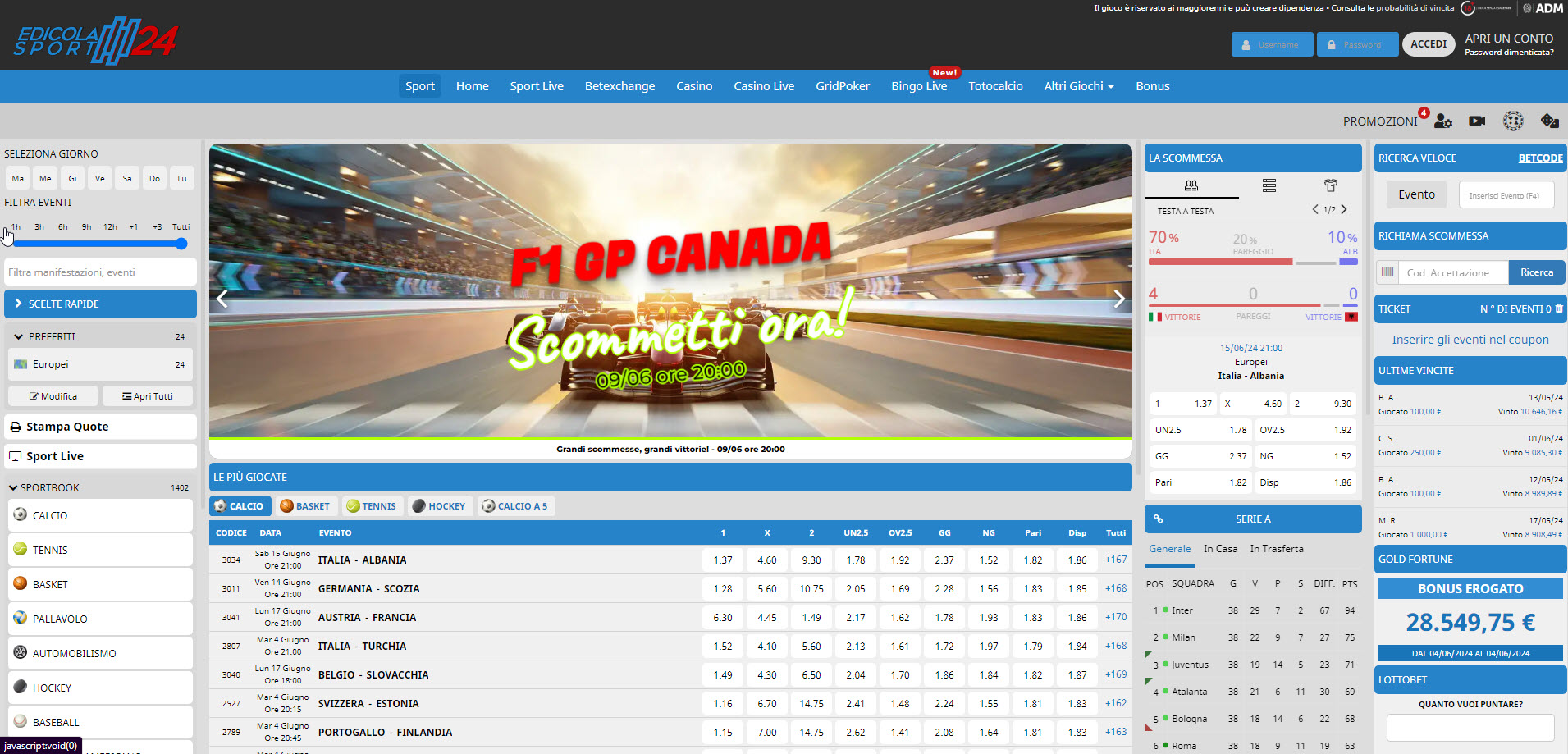This screenshot has height=754, width=1568.
Task: Go to next head-to-head page
Action: [x=1344, y=209]
